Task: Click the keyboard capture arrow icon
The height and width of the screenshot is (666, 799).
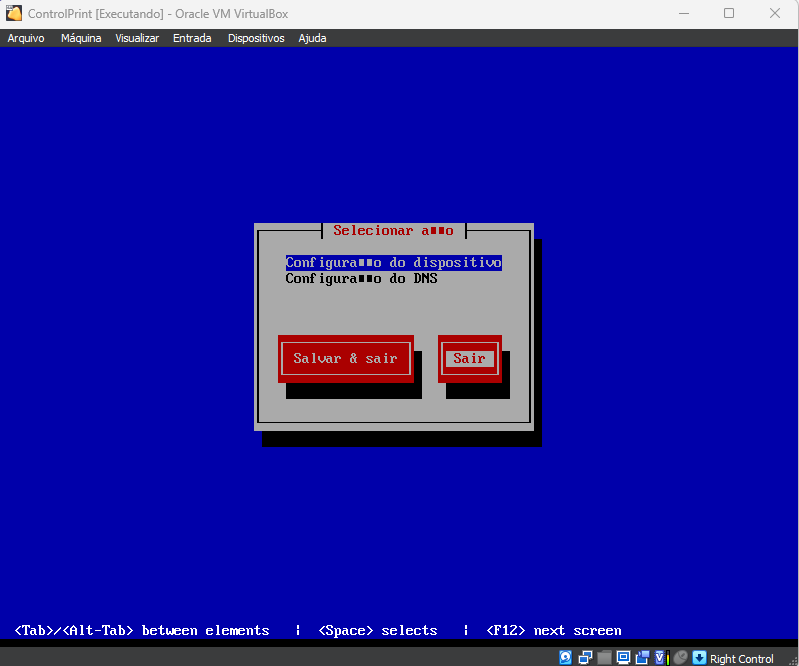Action: (699, 658)
